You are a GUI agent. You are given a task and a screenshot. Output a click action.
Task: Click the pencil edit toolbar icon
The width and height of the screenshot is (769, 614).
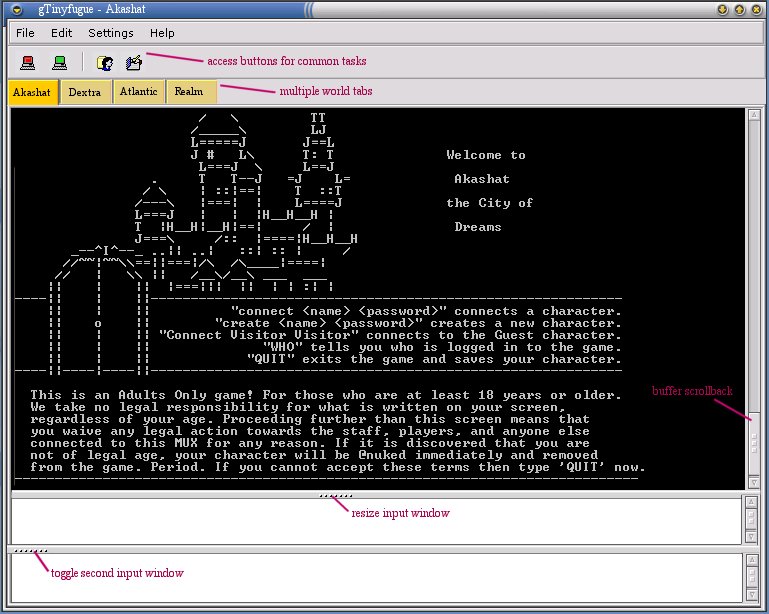point(134,63)
